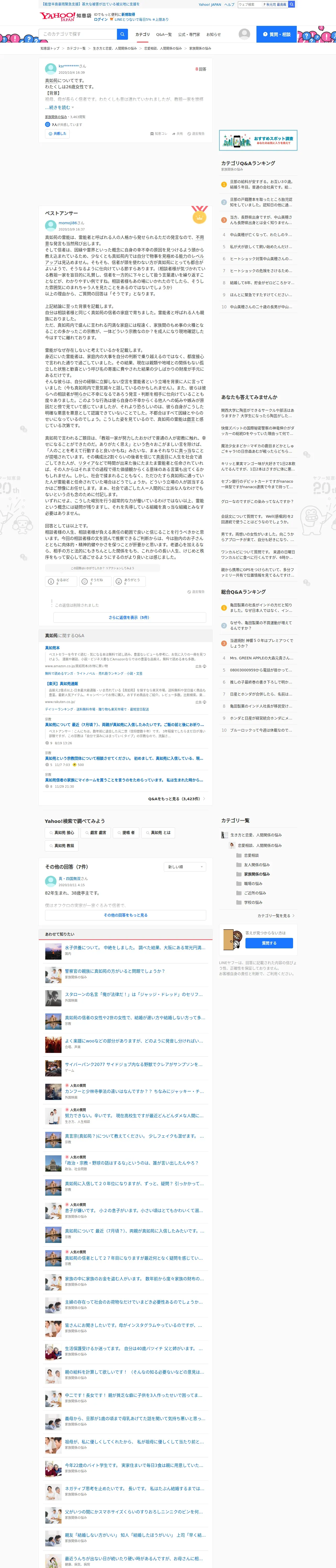
Task: Click 知恵袋トップ breadcrumb
Action: click(x=50, y=48)
